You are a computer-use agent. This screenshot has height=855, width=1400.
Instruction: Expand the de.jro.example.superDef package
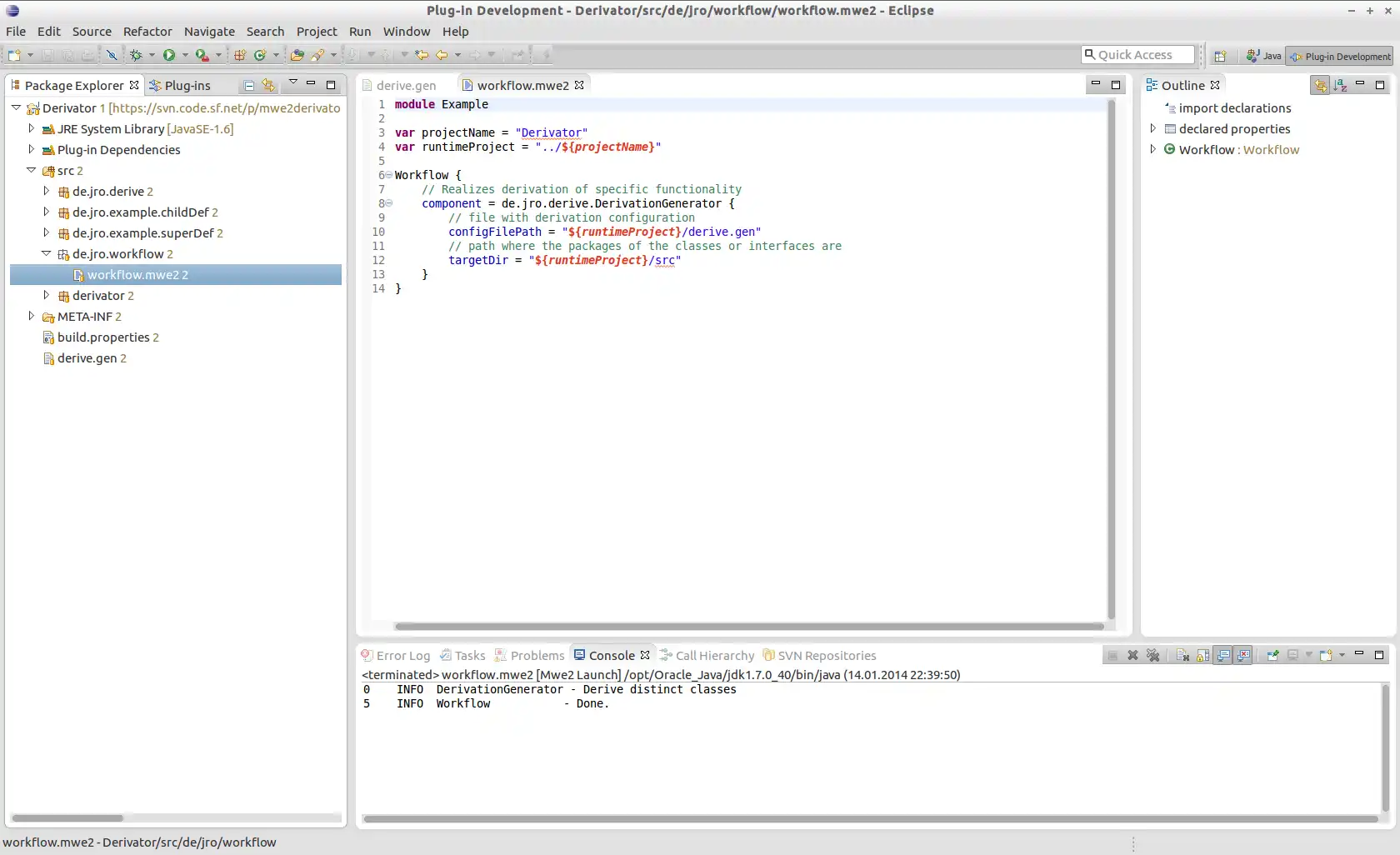click(x=46, y=232)
